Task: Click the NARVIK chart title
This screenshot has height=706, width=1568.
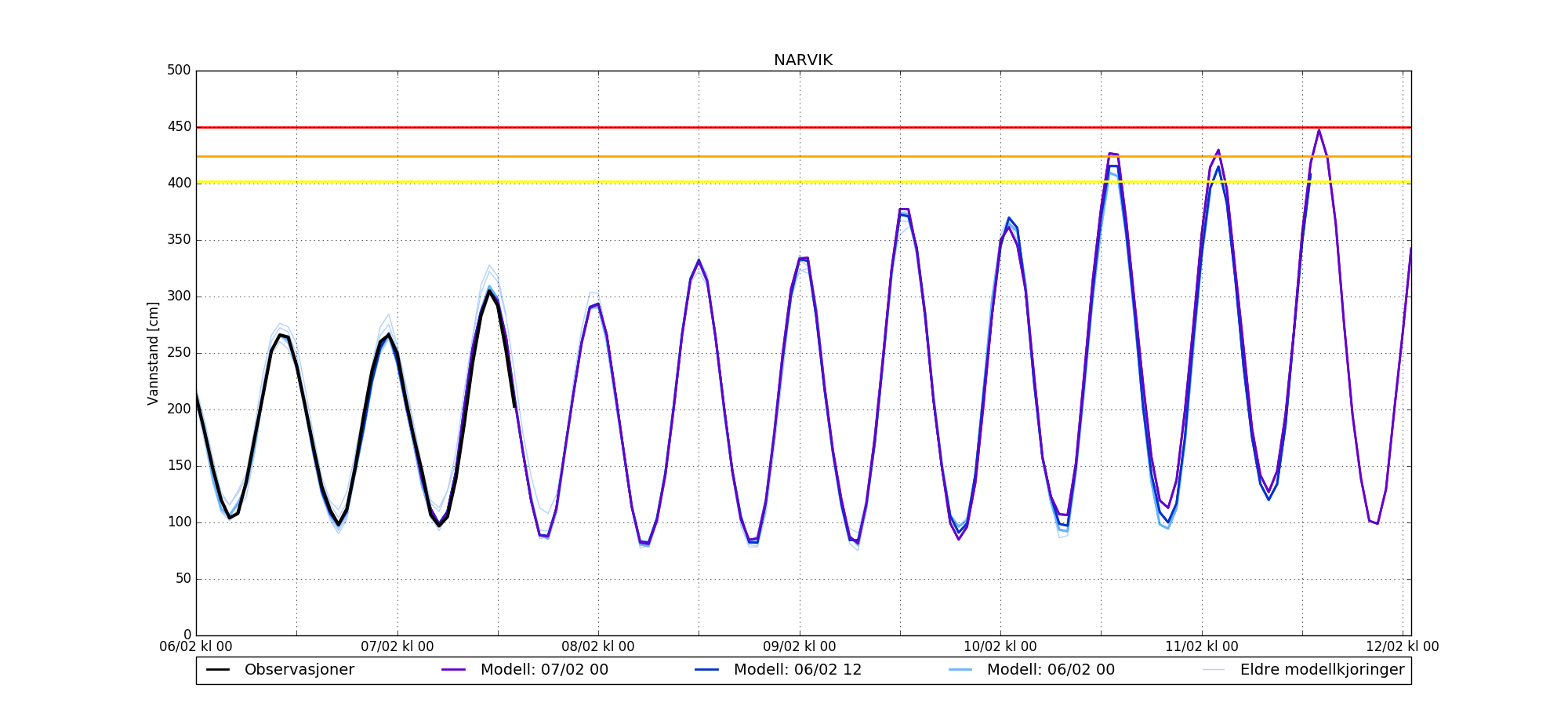Action: pyautogui.click(x=803, y=60)
